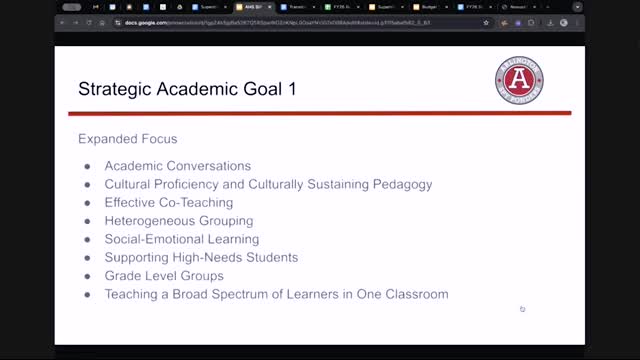Switch to the pinned Gmail tab
The height and width of the screenshot is (360, 640).
pyautogui.click(x=96, y=7)
